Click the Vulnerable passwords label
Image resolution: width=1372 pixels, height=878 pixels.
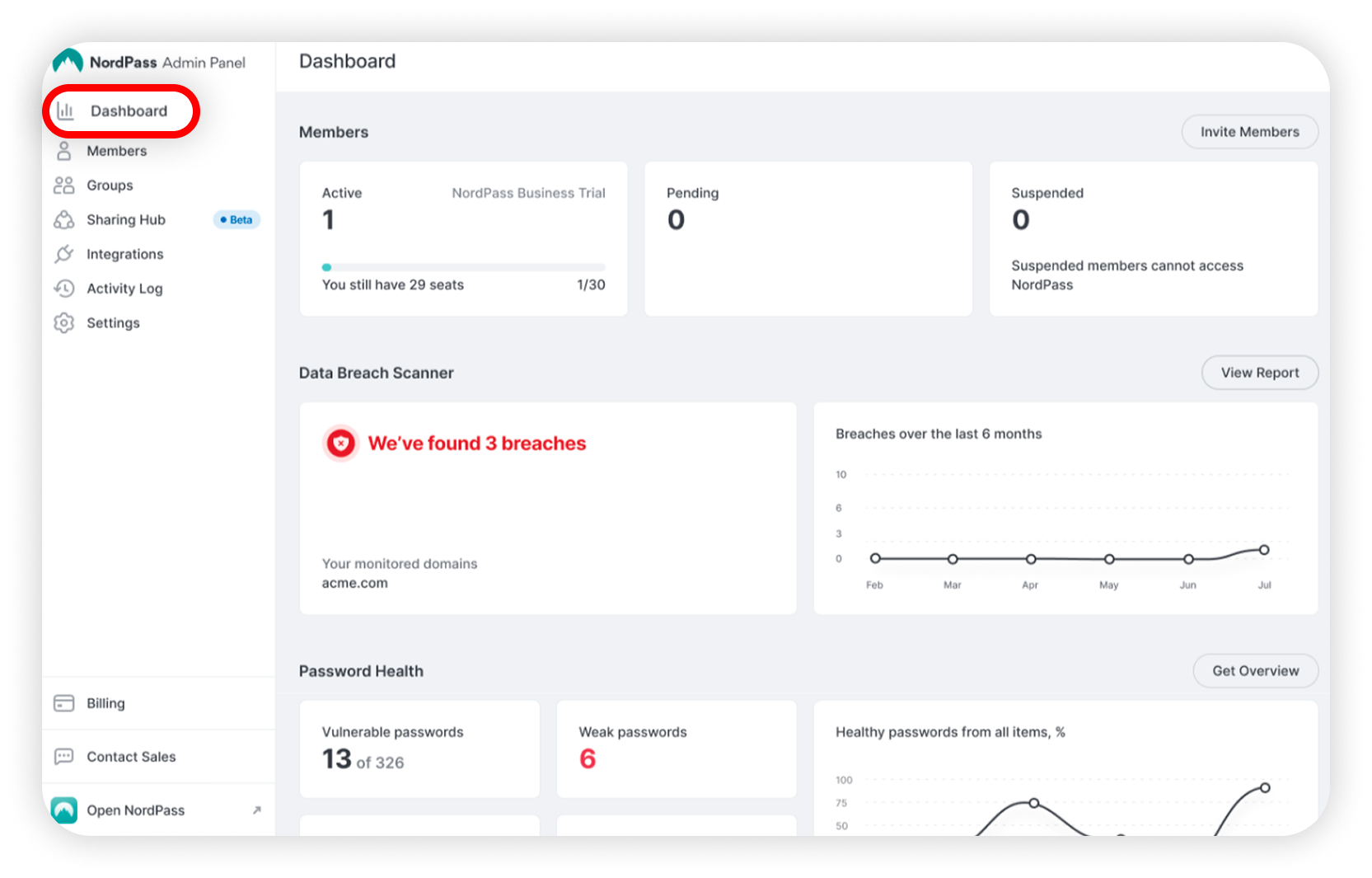(x=392, y=732)
